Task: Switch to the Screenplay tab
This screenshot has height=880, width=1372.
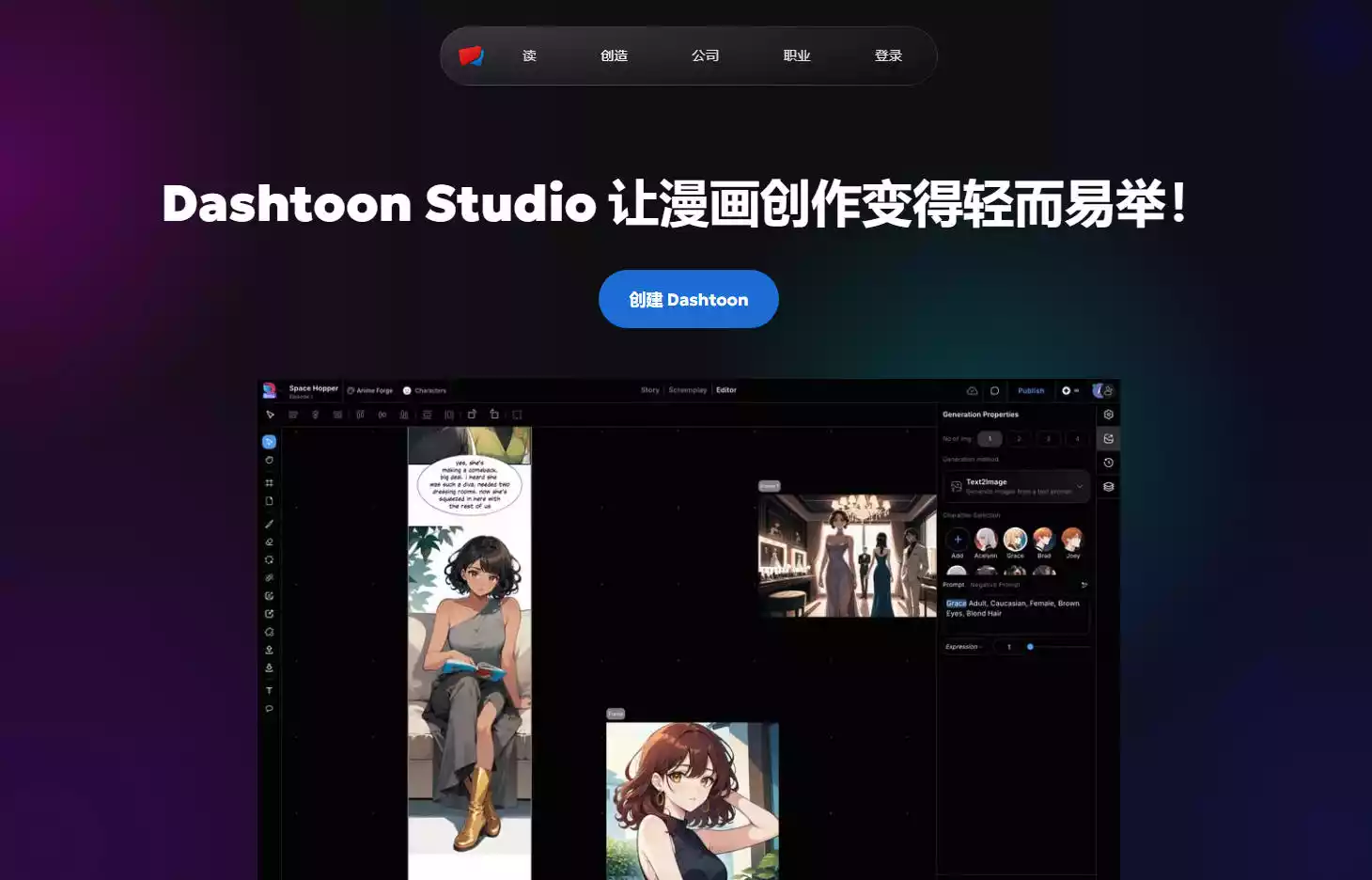Action: coord(687,390)
